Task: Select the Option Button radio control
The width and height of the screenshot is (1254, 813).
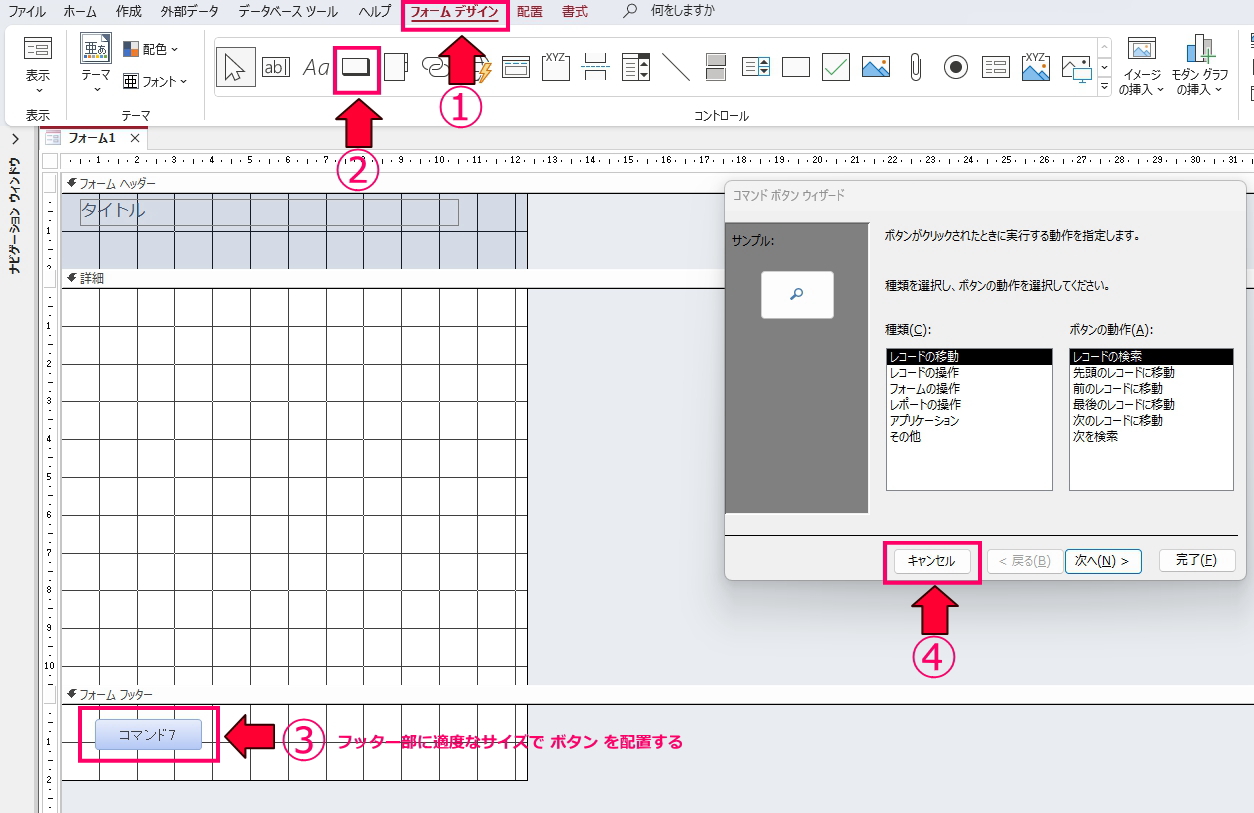Action: coord(956,67)
